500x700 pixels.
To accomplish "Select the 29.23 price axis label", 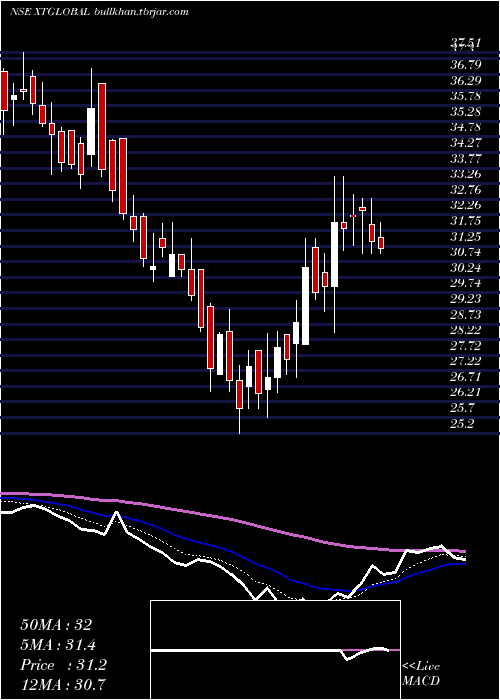I will (465, 300).
